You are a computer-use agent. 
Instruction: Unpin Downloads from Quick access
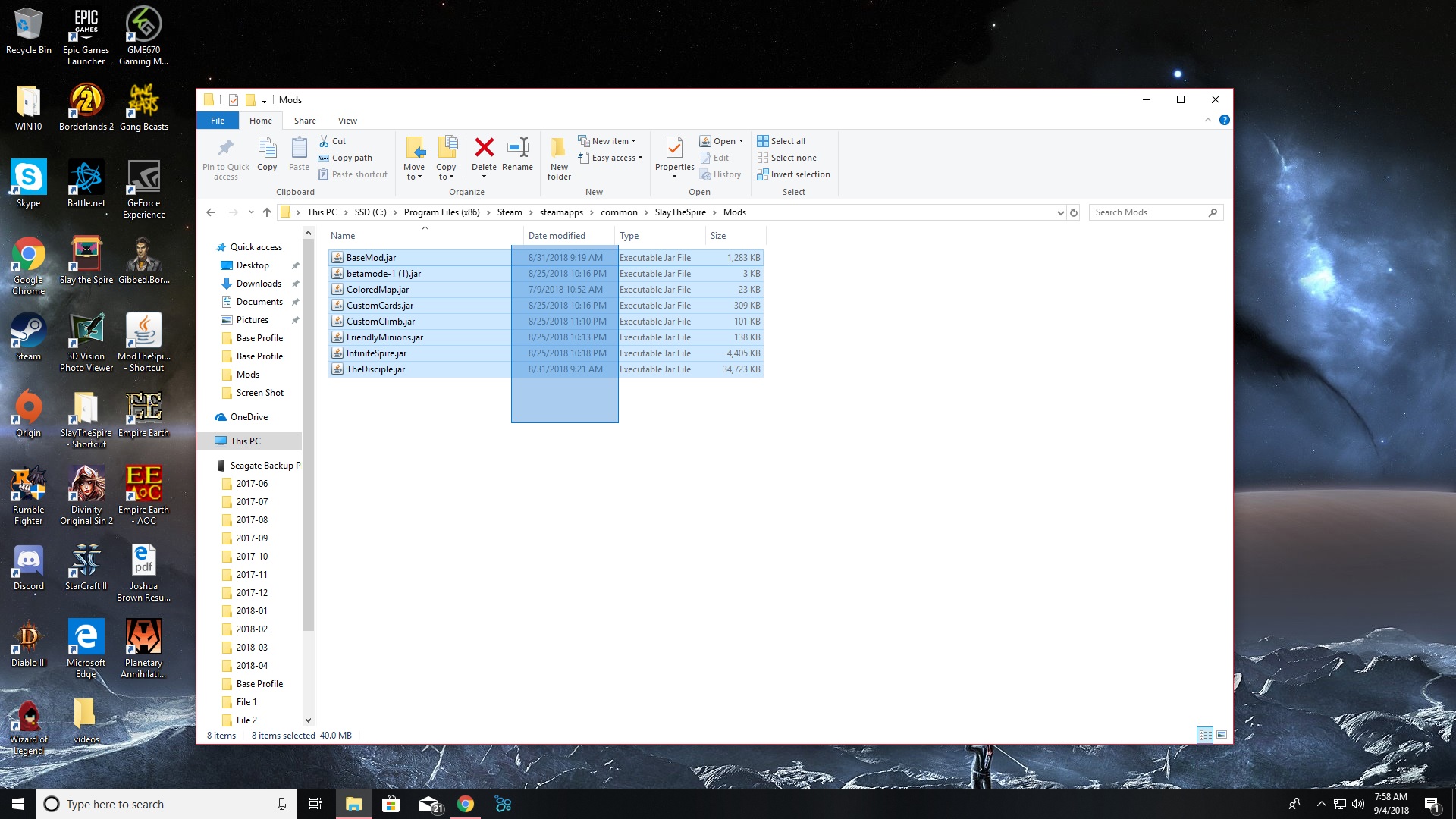[296, 284]
